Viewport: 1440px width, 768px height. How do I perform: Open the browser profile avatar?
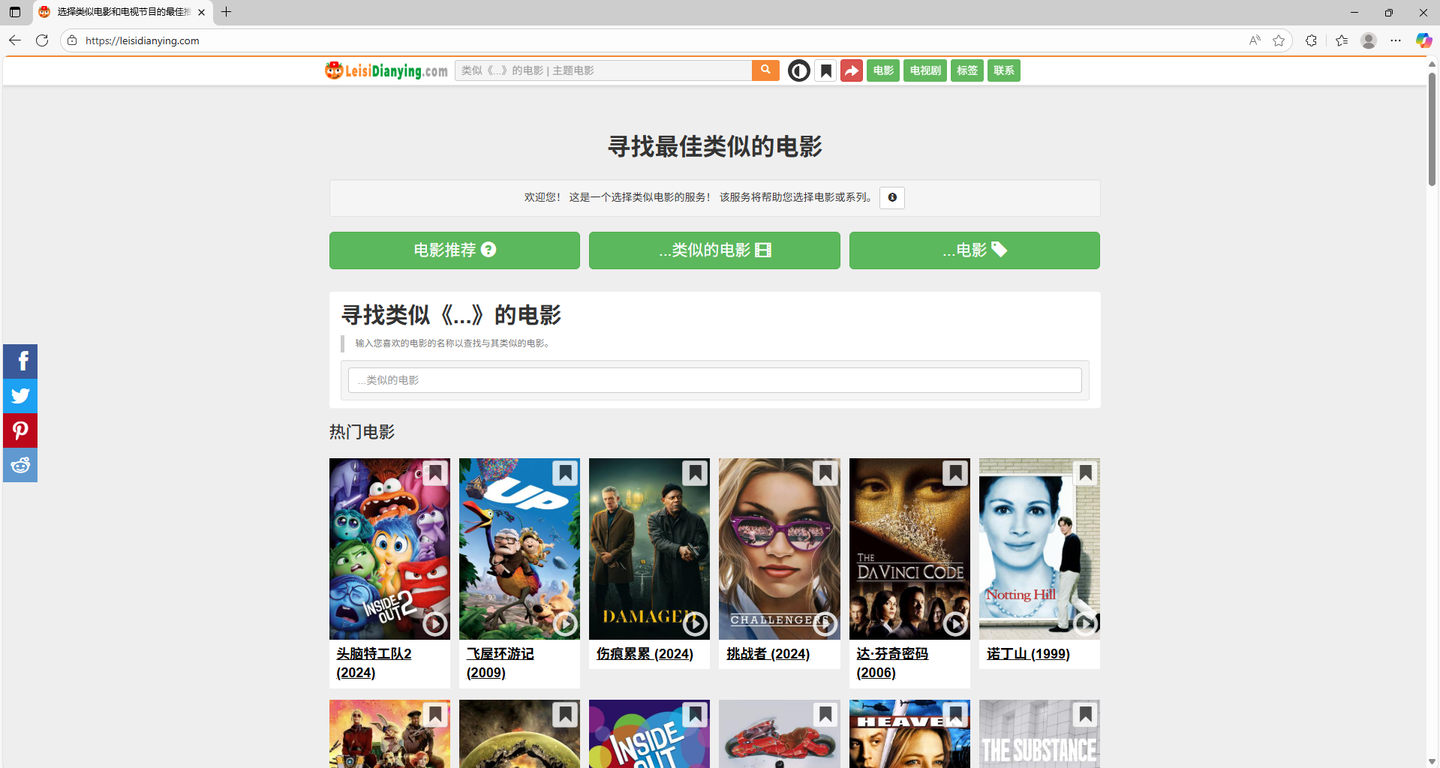click(1369, 41)
